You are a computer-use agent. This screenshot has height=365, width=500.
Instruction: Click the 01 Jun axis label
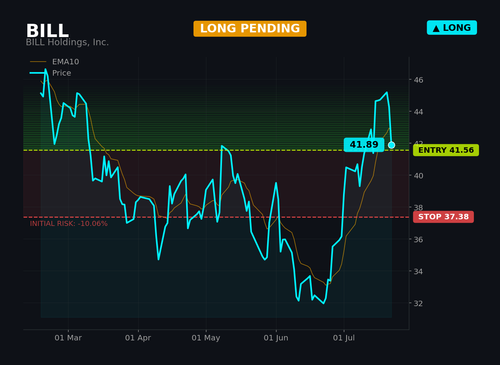276,338
